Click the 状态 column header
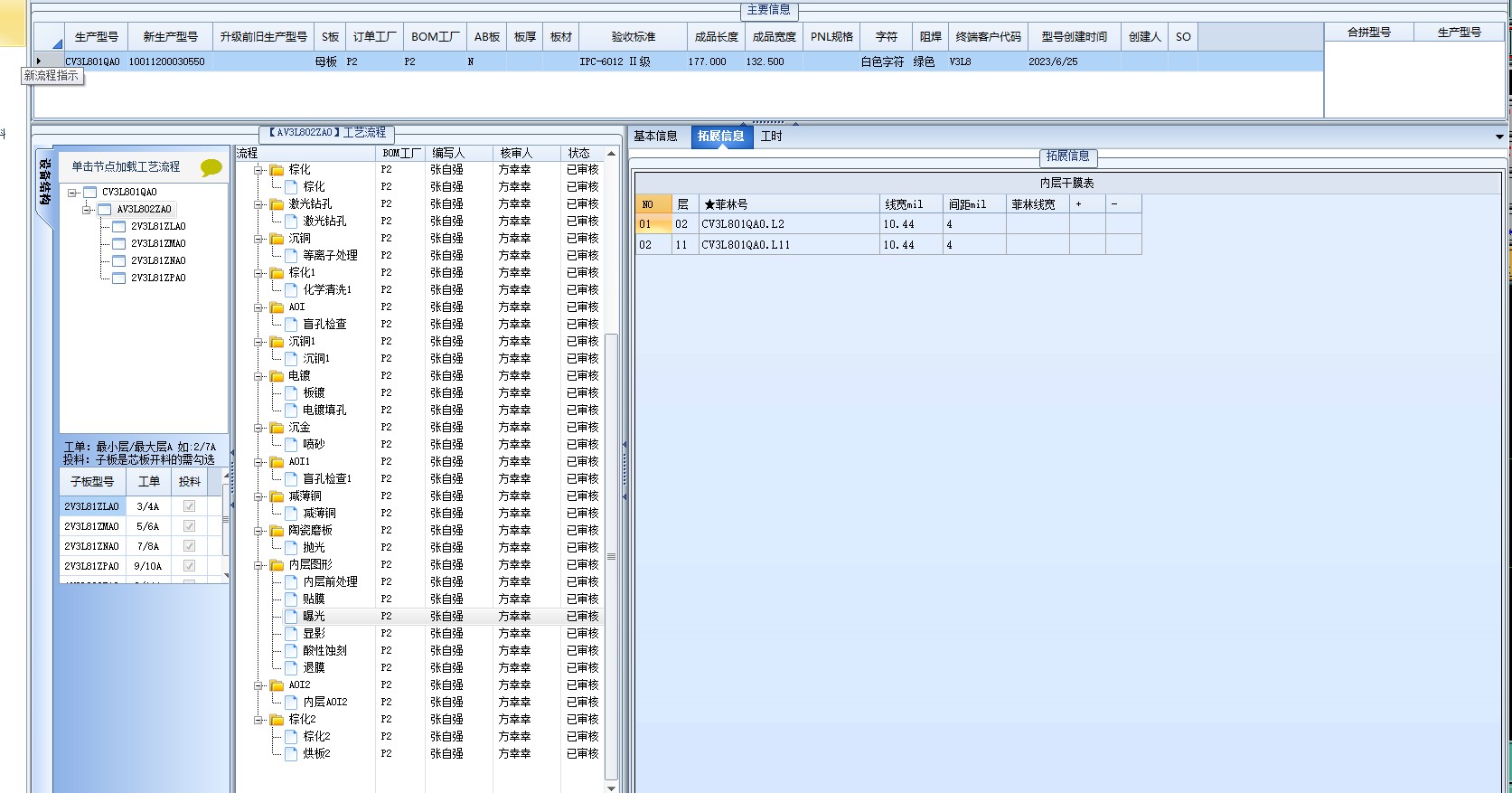The height and width of the screenshot is (793, 1512). pyautogui.click(x=583, y=154)
